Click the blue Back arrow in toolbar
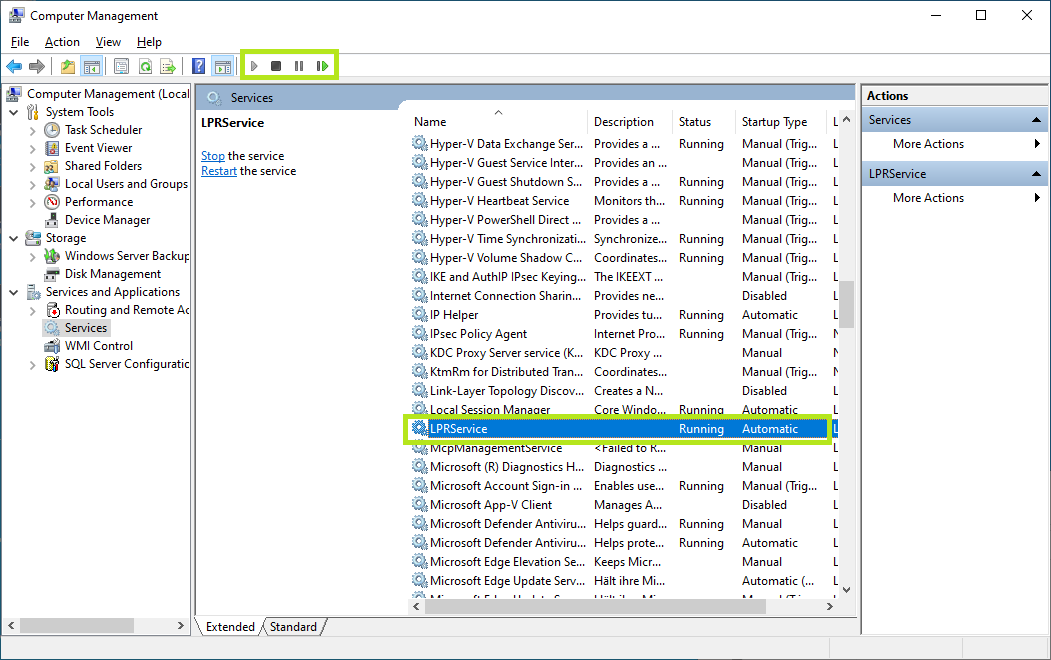Viewport: 1051px width, 660px height. (14, 66)
